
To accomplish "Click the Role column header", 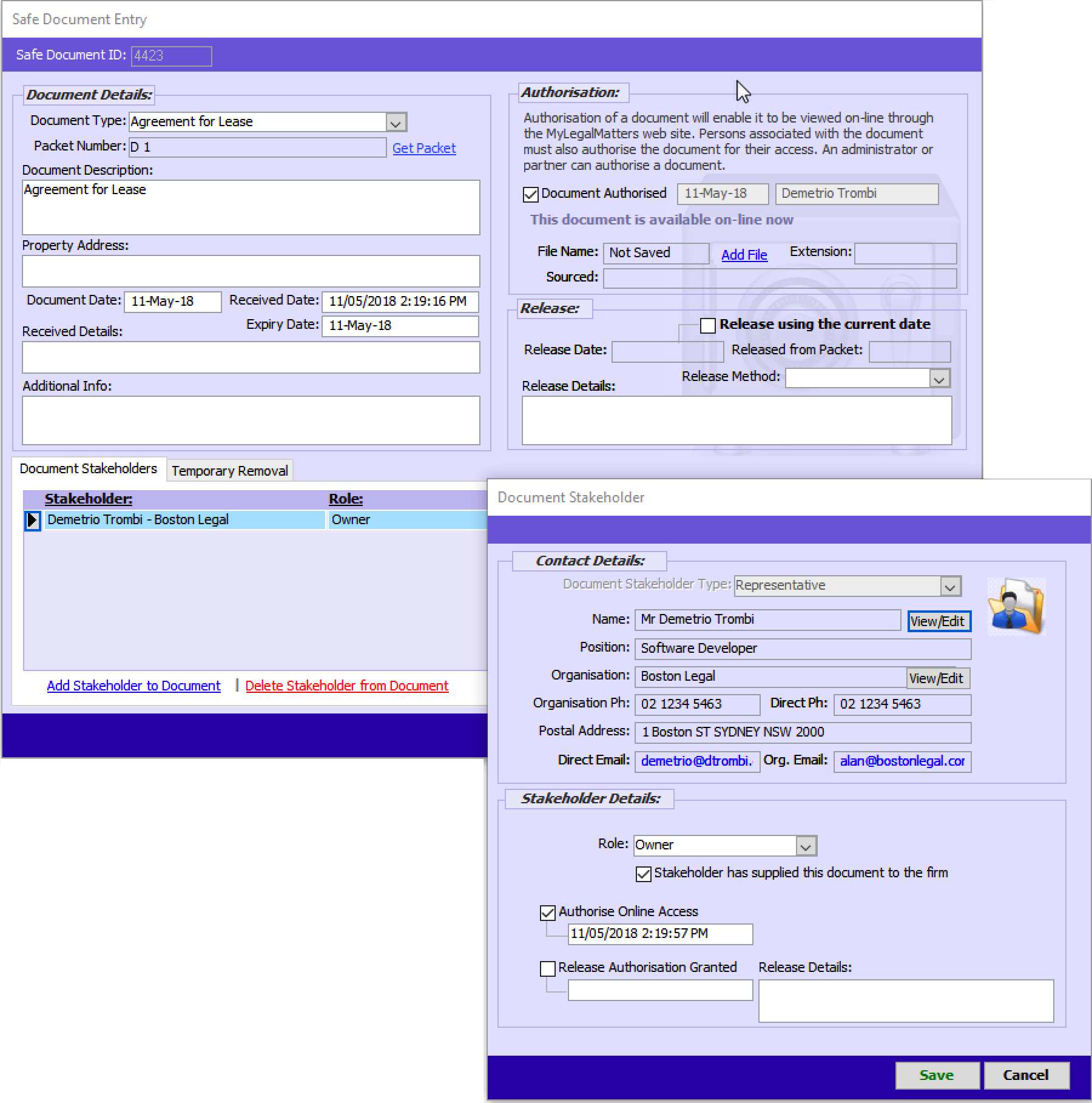I will click(x=346, y=499).
